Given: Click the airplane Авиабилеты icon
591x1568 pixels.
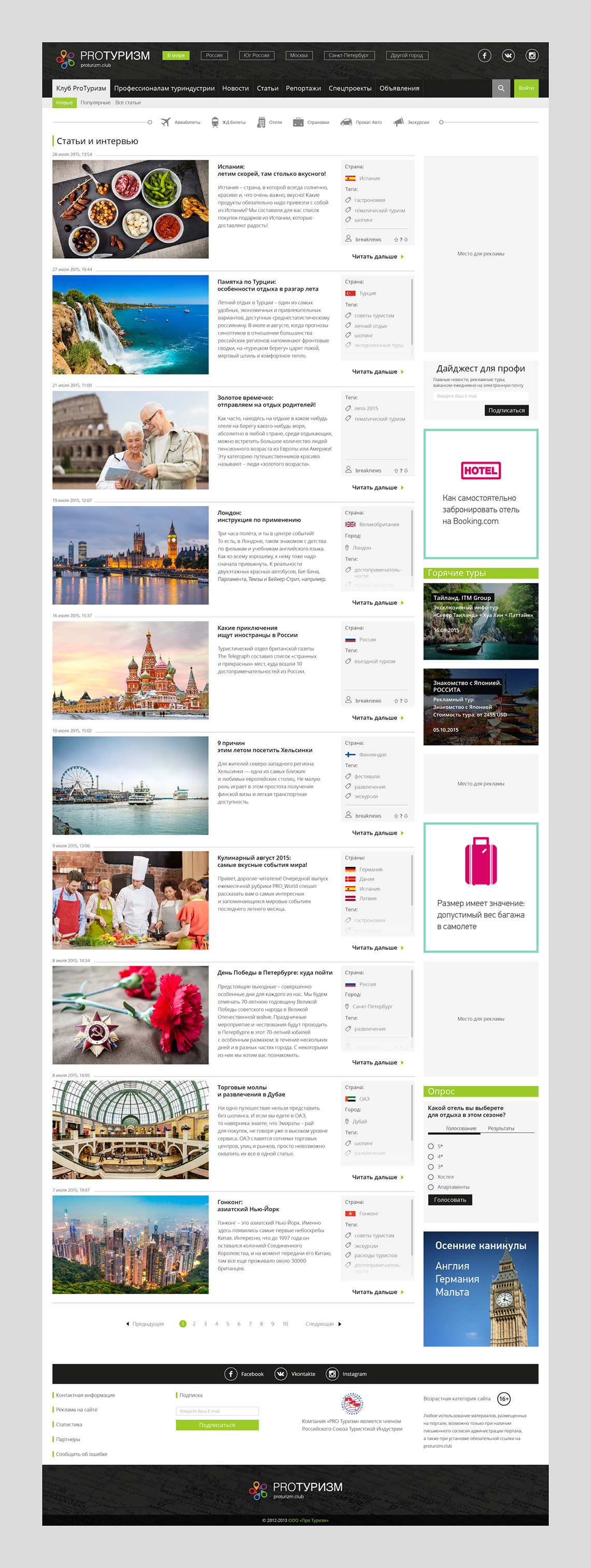Looking at the screenshot, I should (x=165, y=122).
